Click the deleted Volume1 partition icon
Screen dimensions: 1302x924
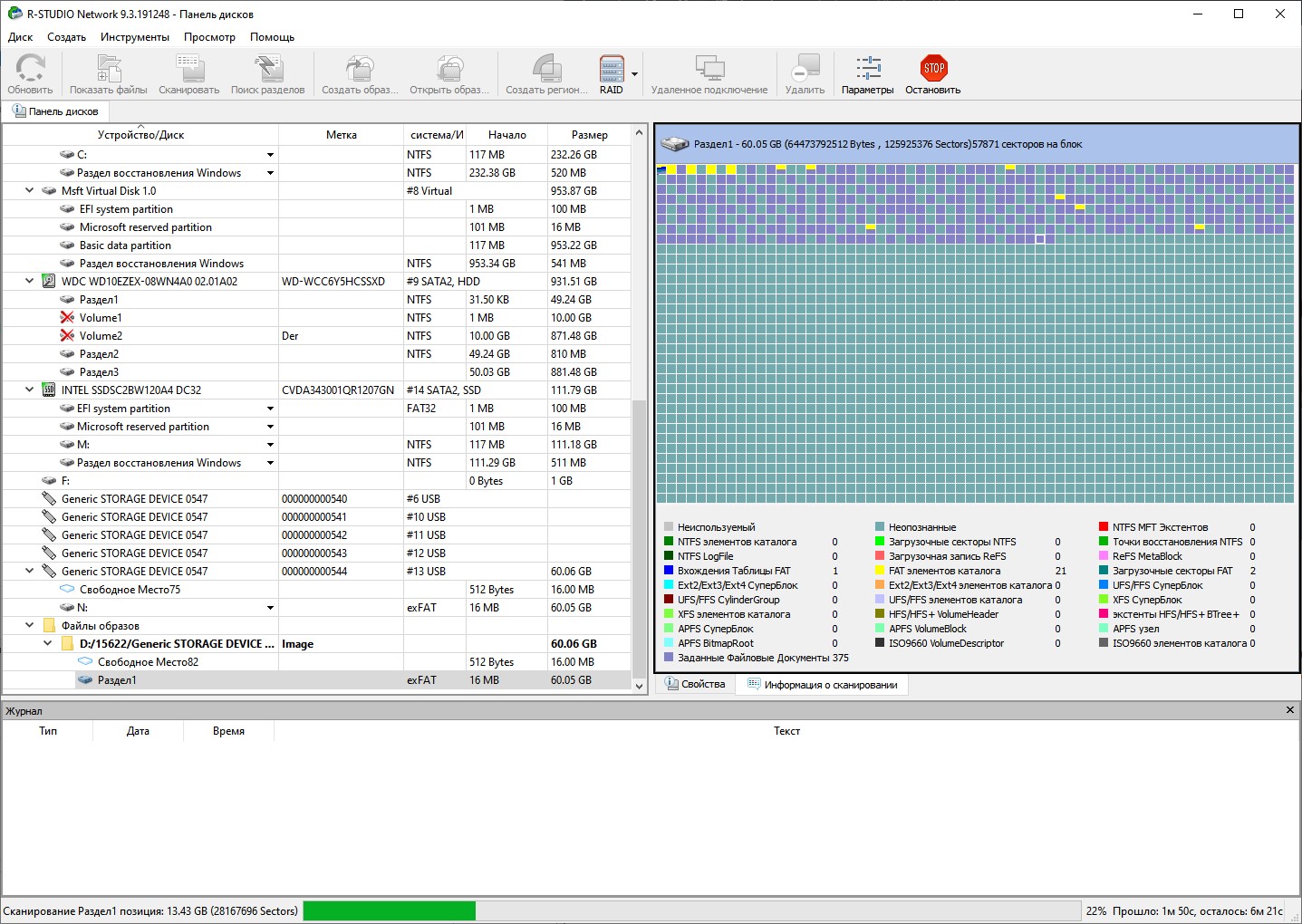67,318
